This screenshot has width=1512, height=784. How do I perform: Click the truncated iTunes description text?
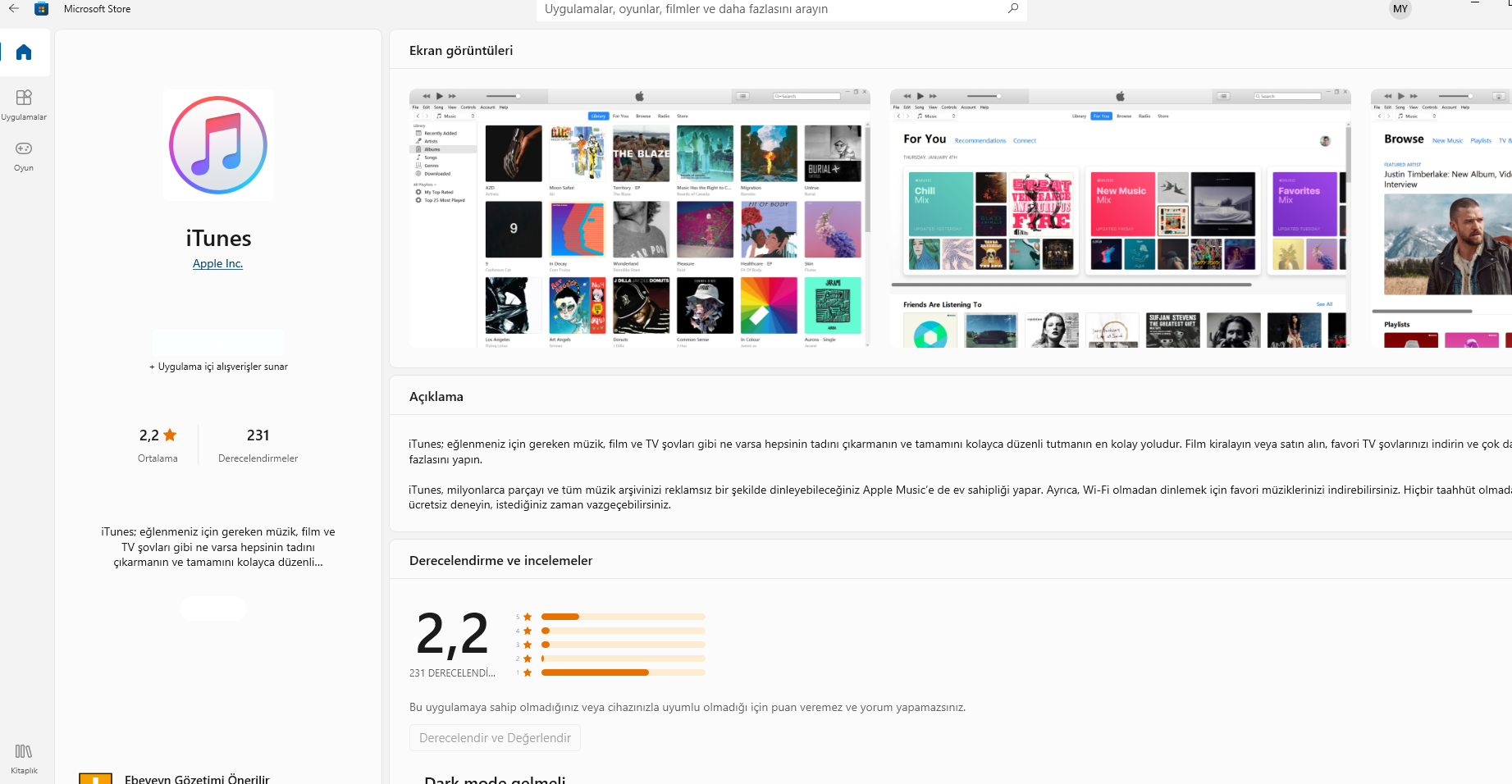pyautogui.click(x=218, y=547)
